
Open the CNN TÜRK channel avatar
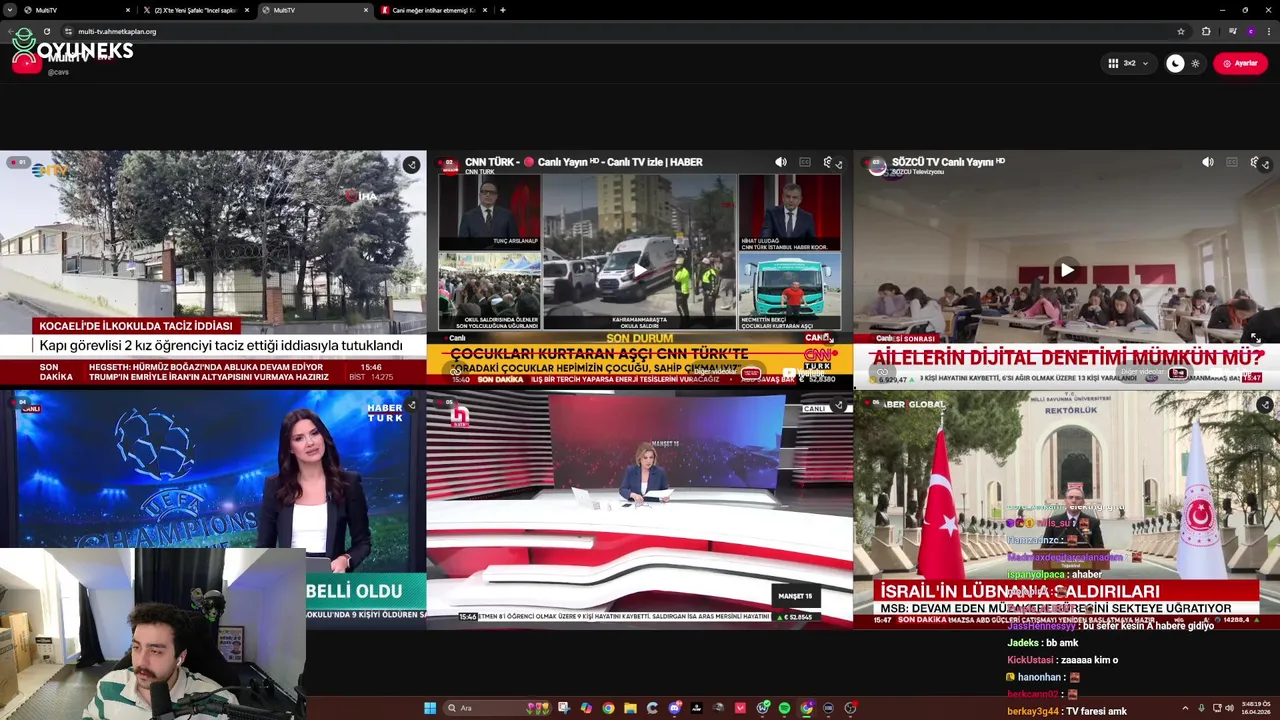(x=450, y=166)
